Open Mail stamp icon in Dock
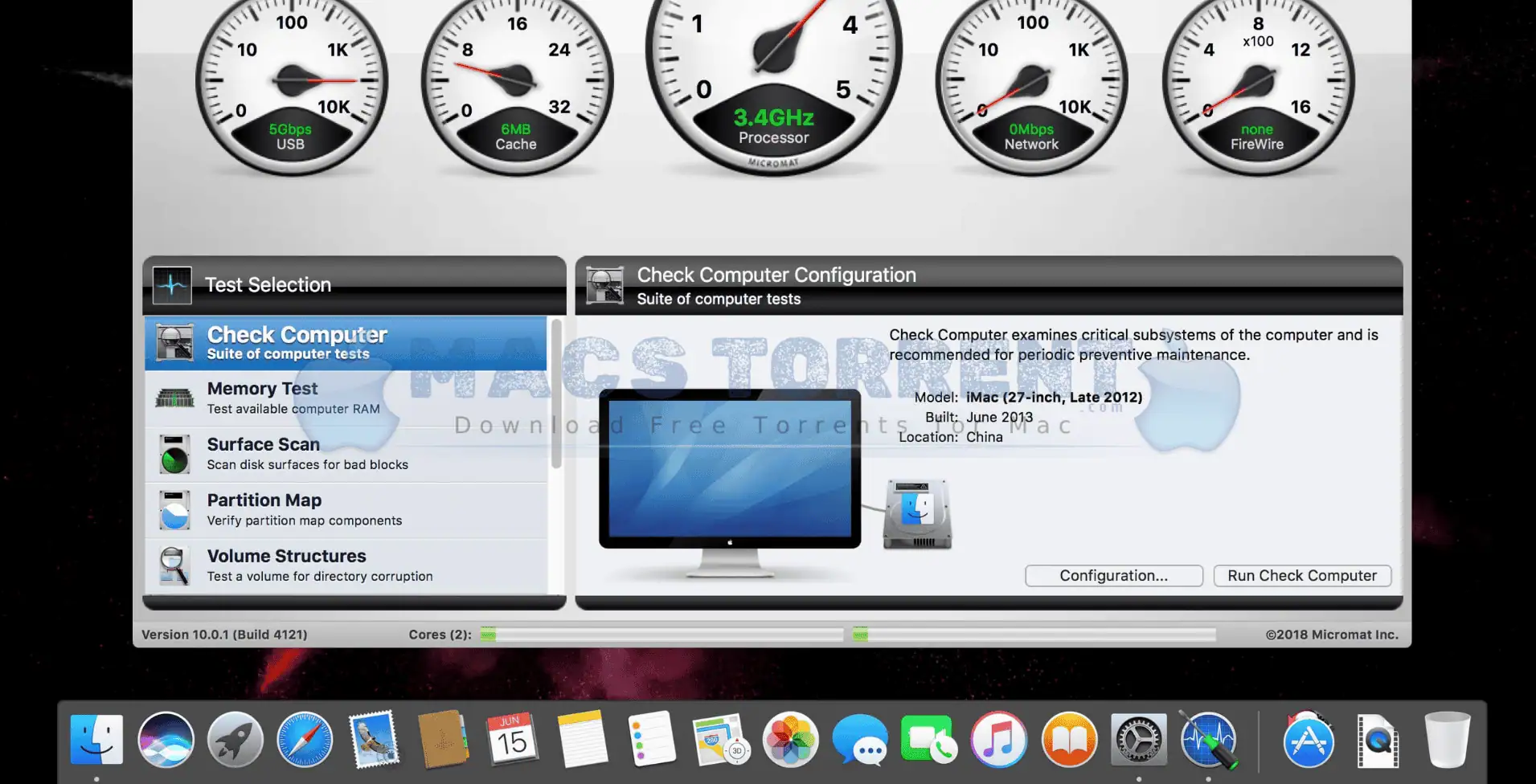This screenshot has height=784, width=1536. tap(374, 739)
